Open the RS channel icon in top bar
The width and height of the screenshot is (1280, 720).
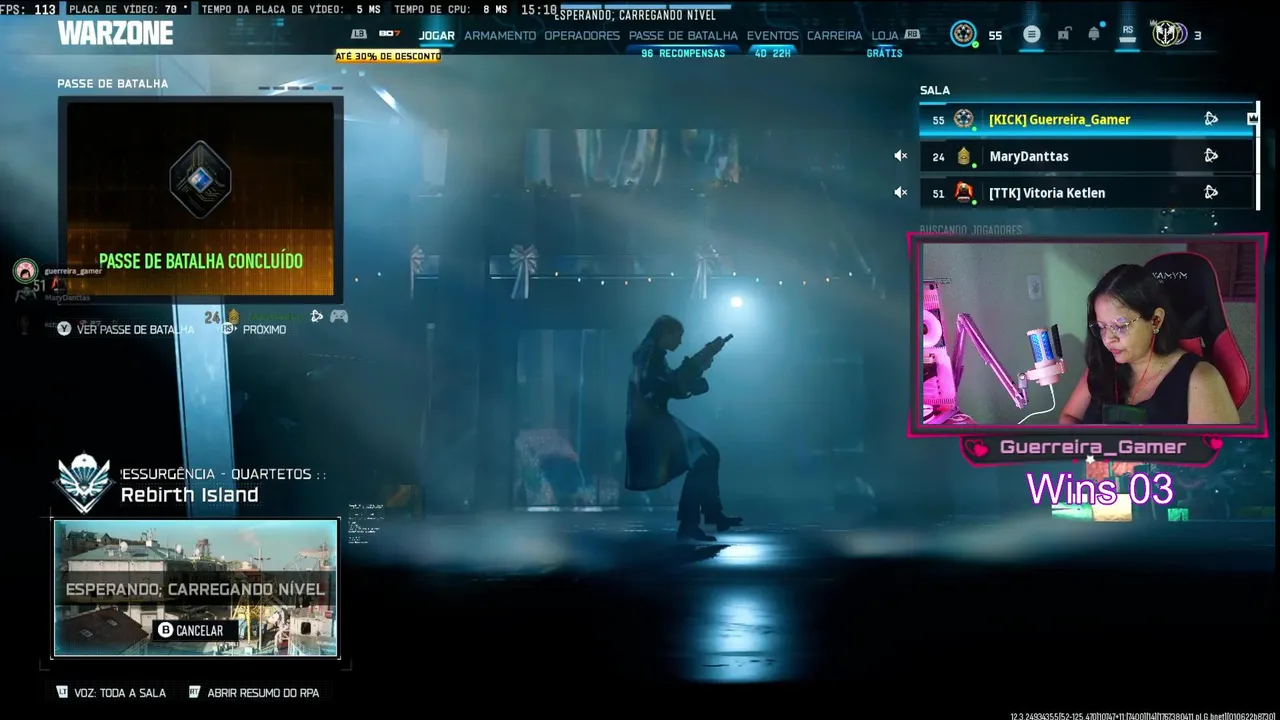1128,33
